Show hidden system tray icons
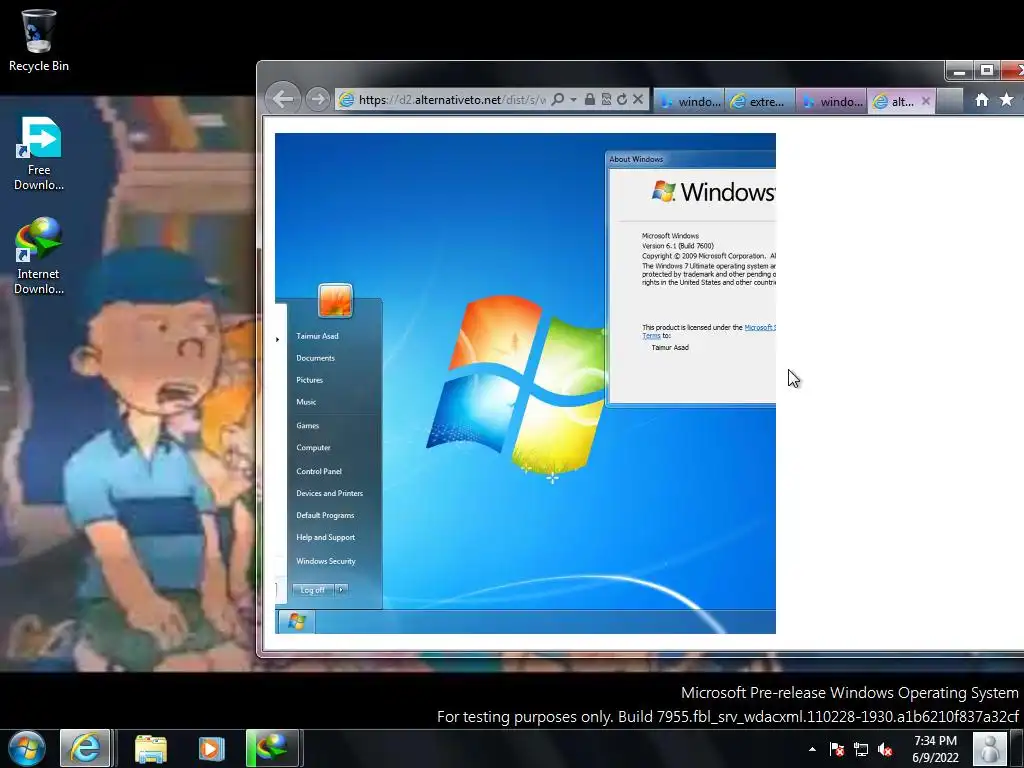Image resolution: width=1024 pixels, height=768 pixels. point(812,749)
